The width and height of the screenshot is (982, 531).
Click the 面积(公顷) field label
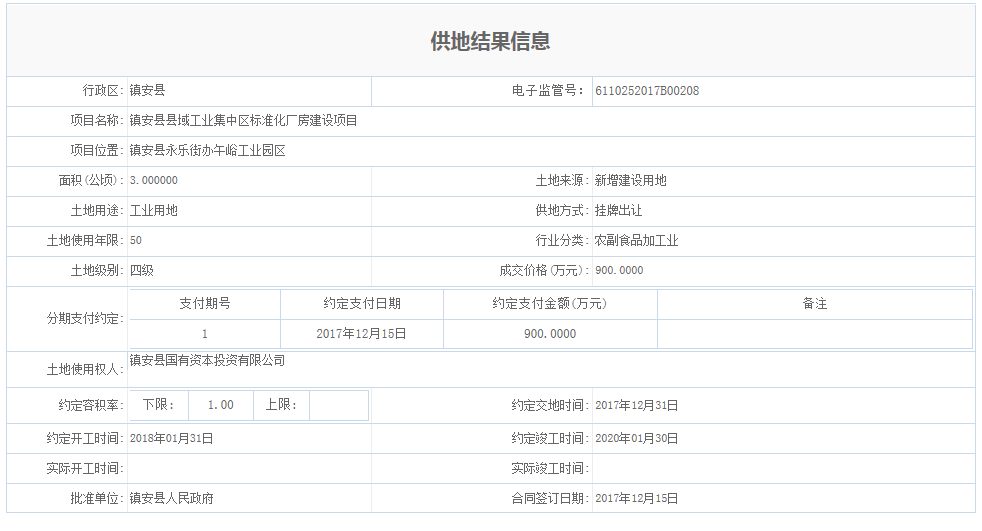(x=91, y=180)
